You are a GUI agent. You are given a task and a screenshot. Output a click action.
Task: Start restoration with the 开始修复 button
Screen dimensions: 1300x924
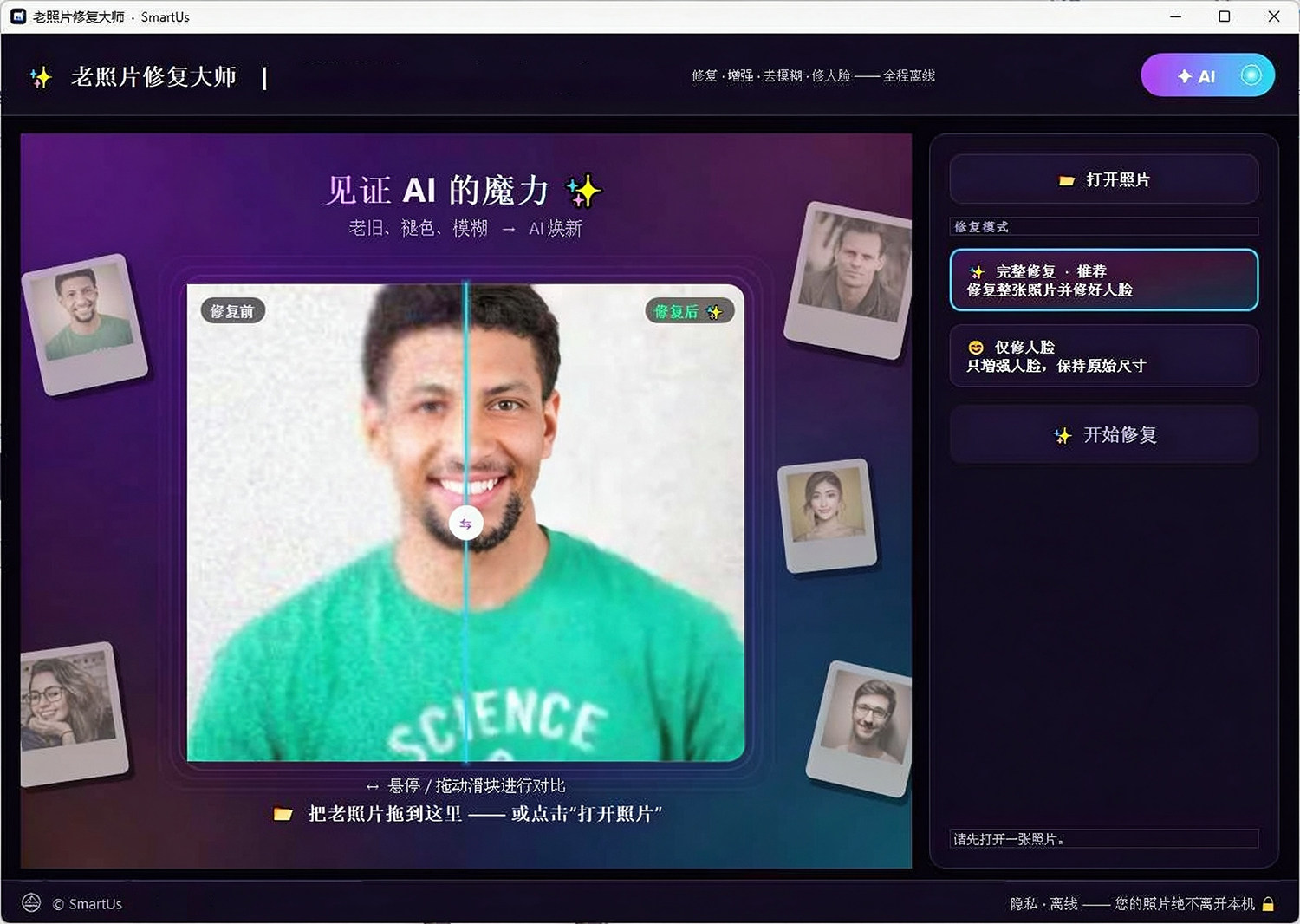pos(1103,434)
